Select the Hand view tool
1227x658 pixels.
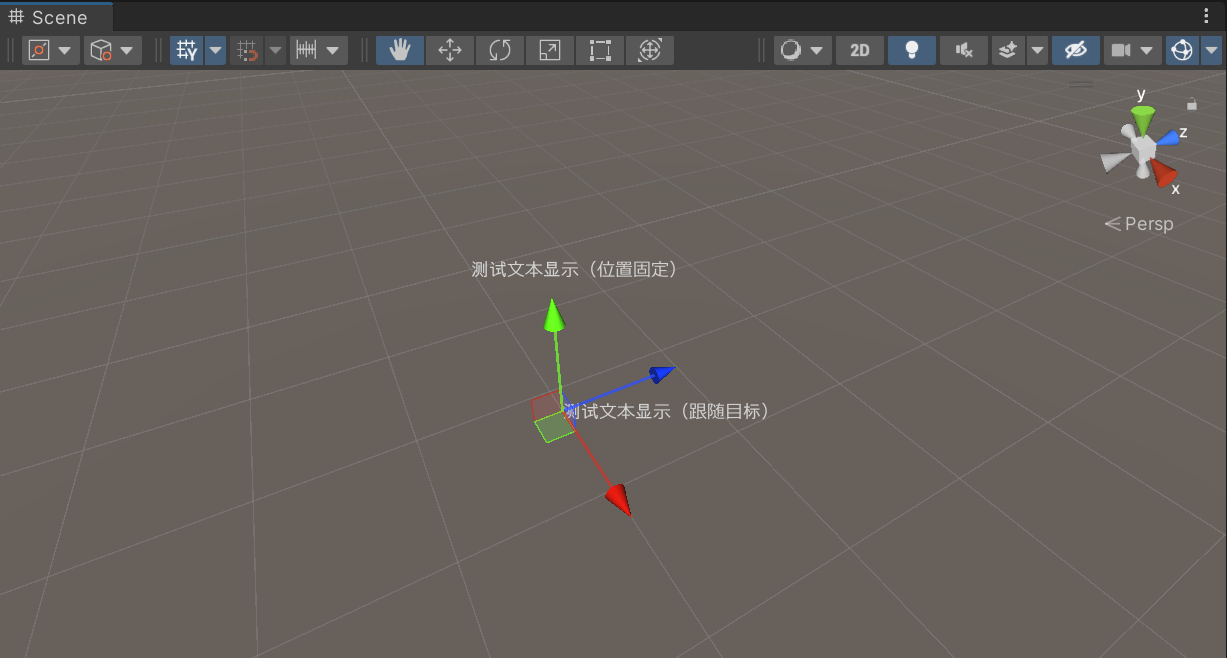point(400,50)
